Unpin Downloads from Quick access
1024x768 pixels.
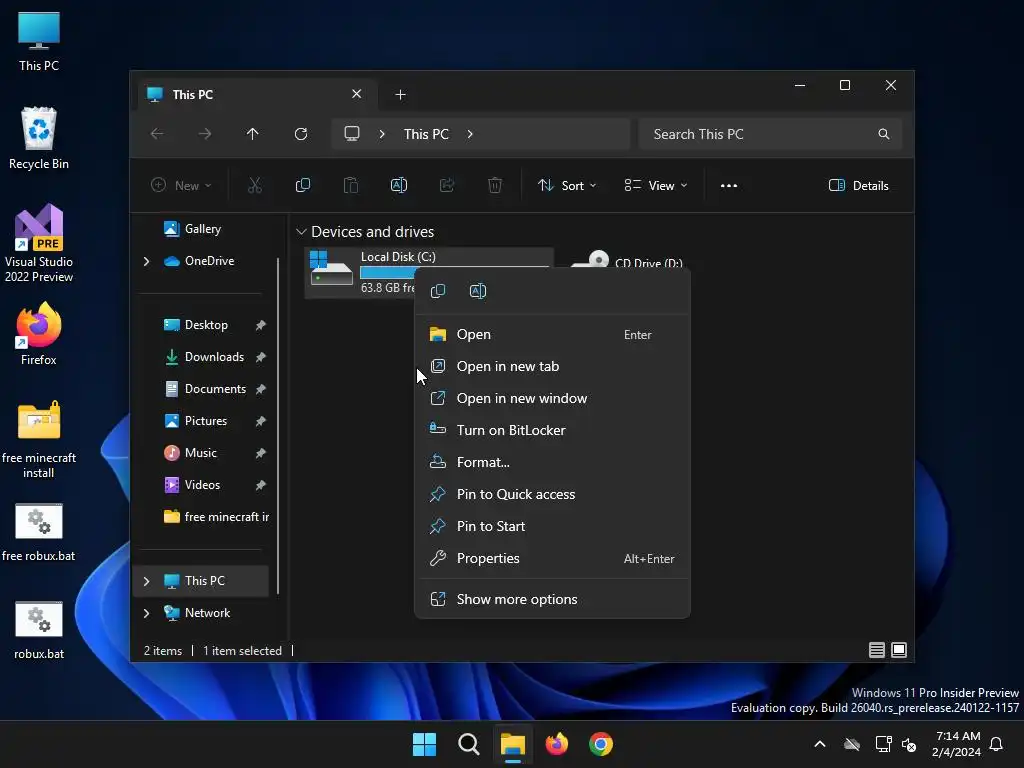click(x=261, y=357)
